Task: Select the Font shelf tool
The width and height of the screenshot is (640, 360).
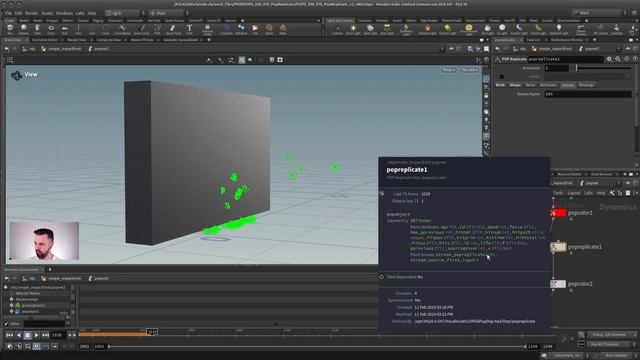Action: [x=189, y=29]
